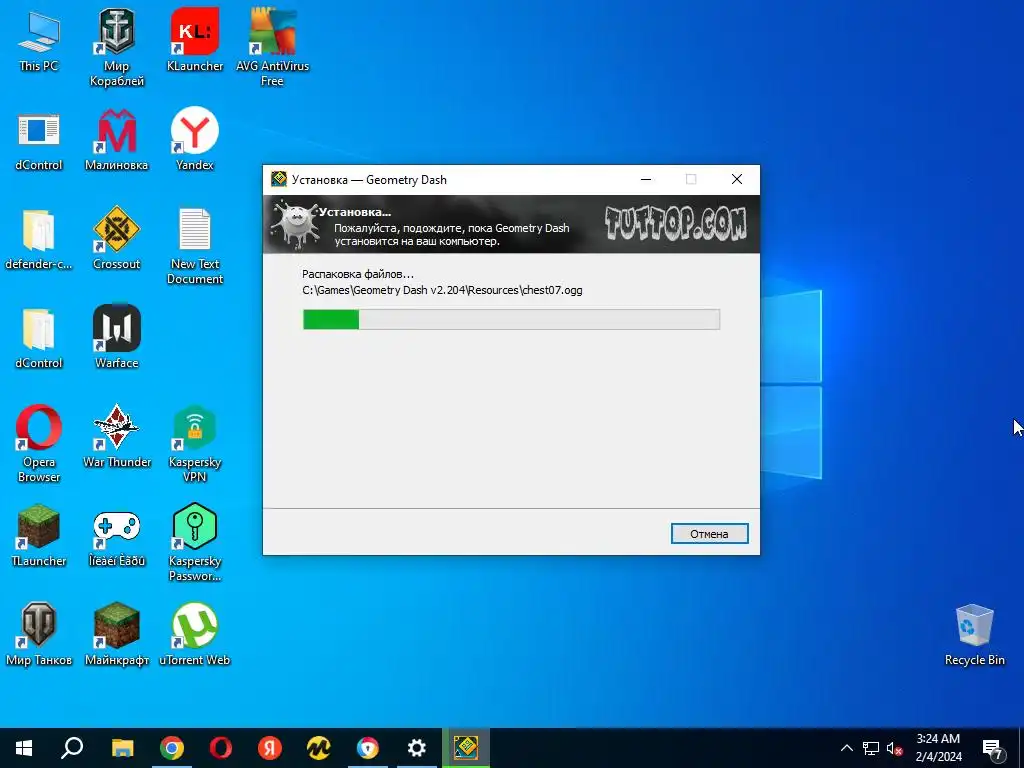Click the Распаковка файлов status text
The height and width of the screenshot is (768, 1024).
(358, 274)
